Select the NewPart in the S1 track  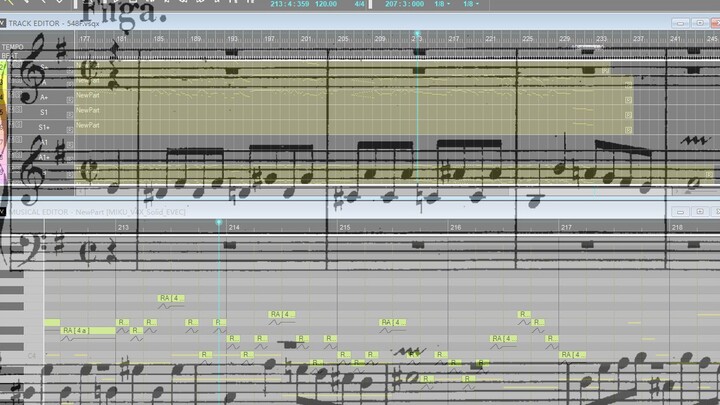[88, 110]
